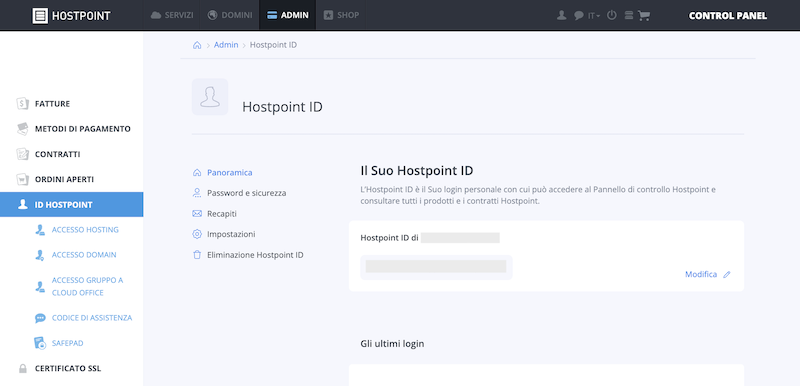
Task: Switch to the Shop tab
Action: pos(341,15)
